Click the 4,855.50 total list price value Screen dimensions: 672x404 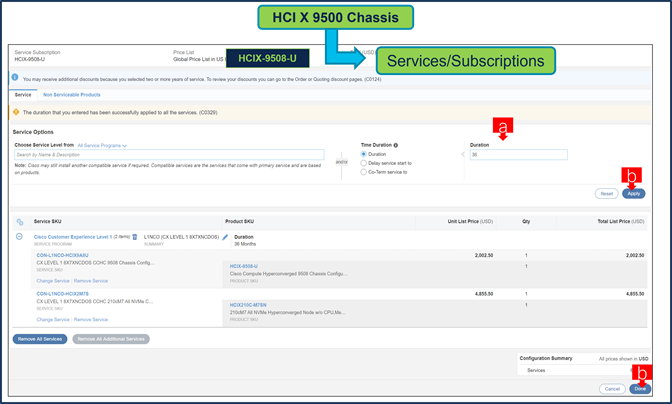[x=635, y=294]
